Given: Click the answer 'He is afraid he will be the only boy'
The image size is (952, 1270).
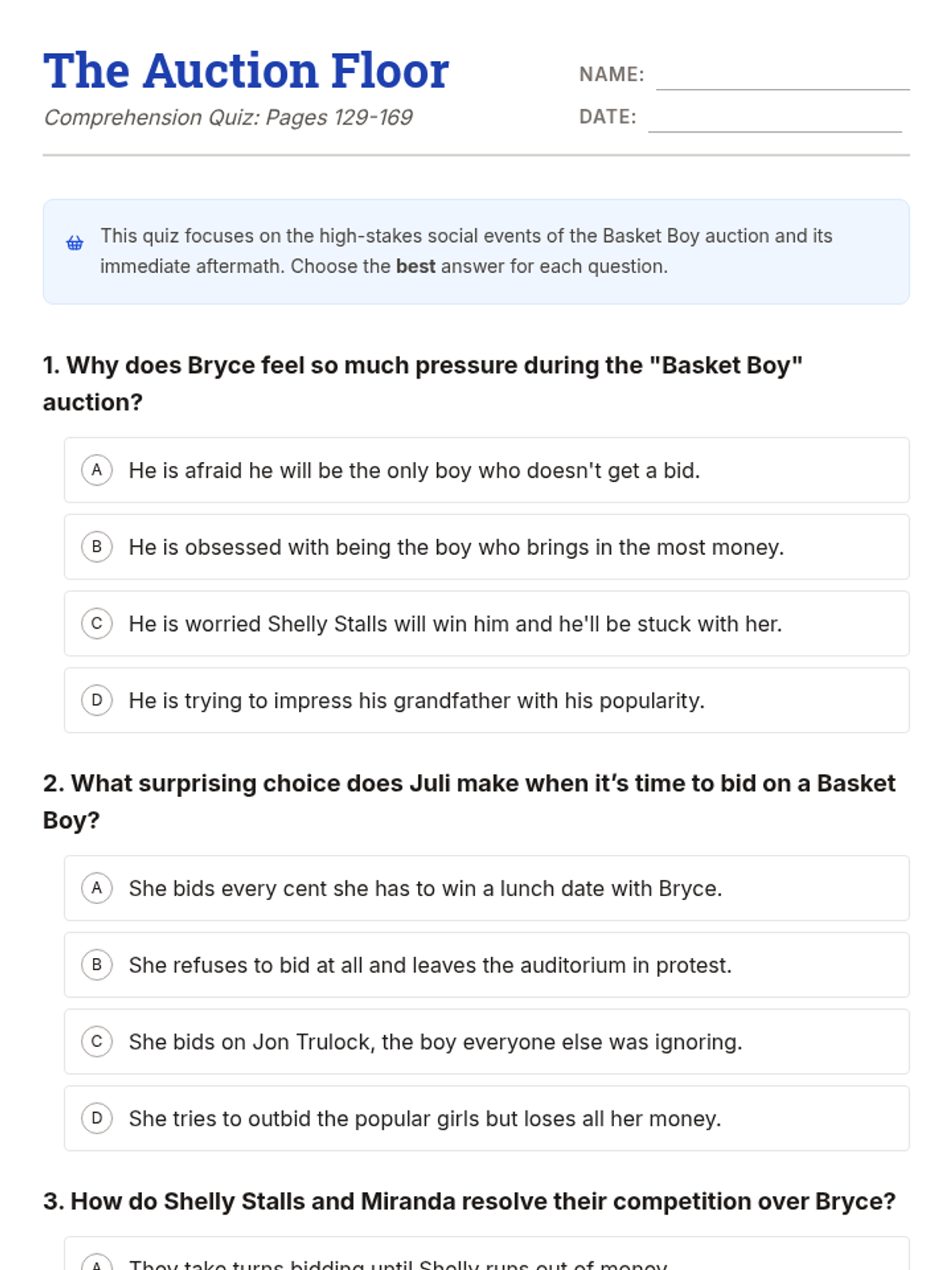Looking at the screenshot, I should click(x=486, y=470).
